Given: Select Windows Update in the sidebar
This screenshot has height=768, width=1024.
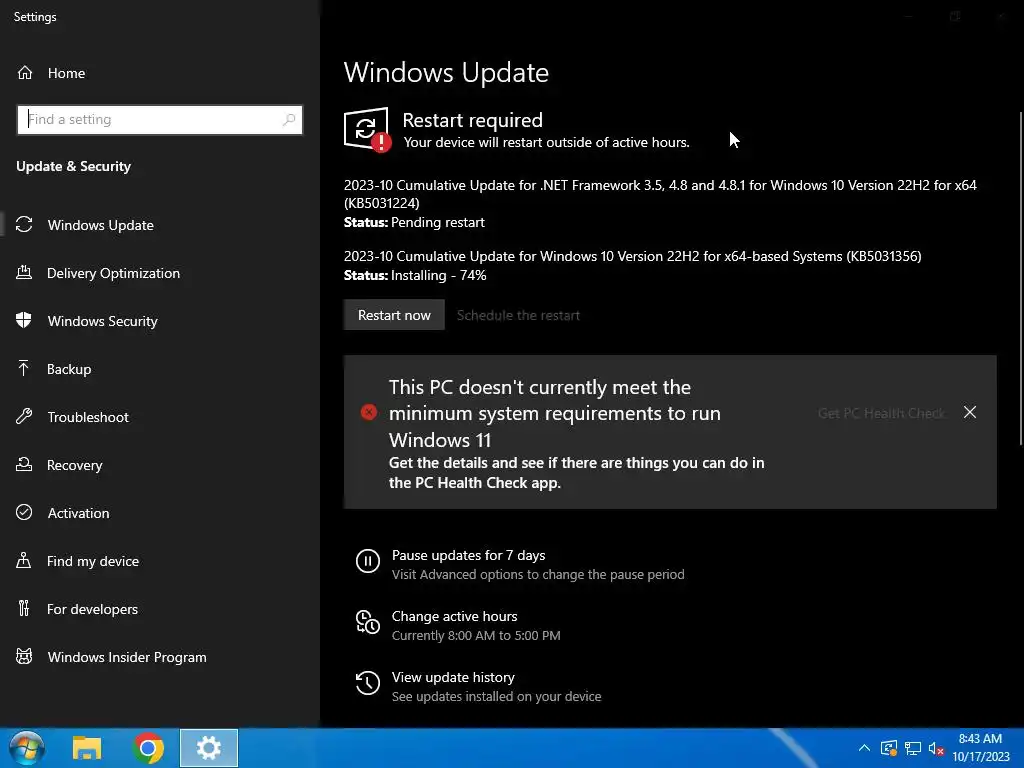Looking at the screenshot, I should click(x=101, y=225).
